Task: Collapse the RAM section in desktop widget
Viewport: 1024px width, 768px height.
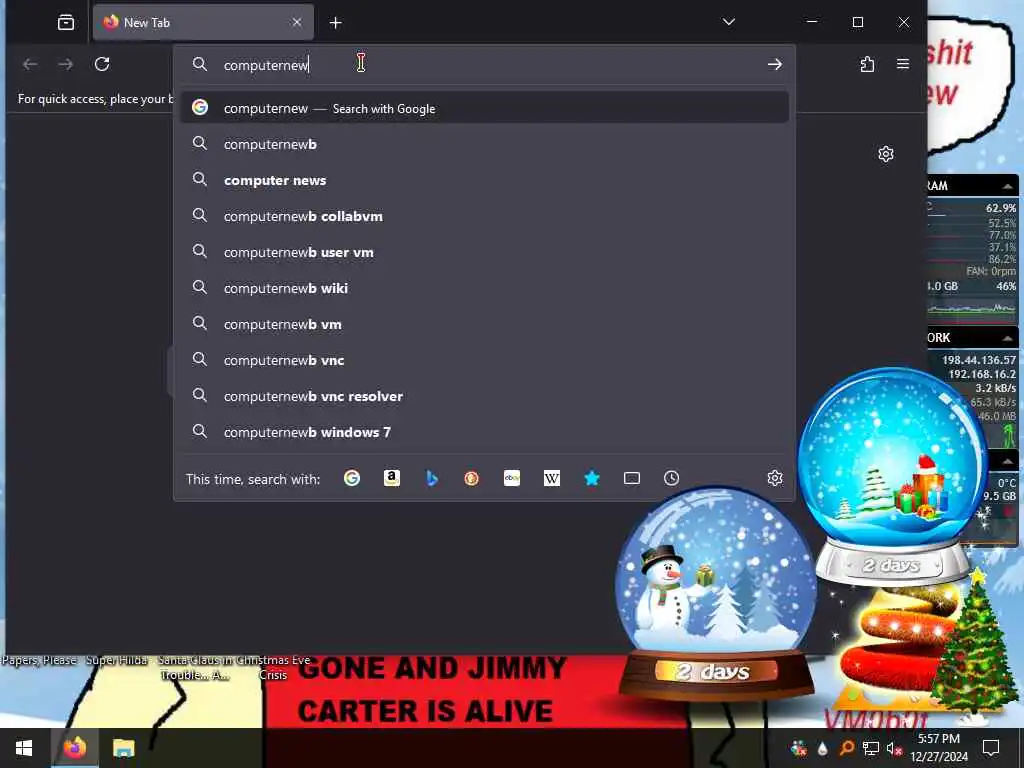Action: point(1008,186)
